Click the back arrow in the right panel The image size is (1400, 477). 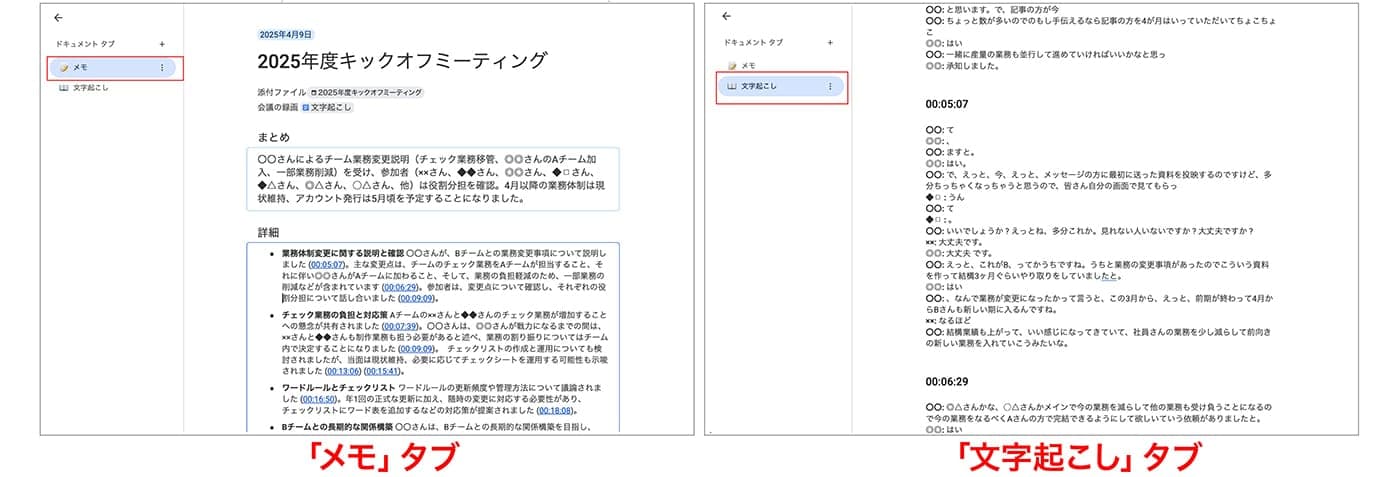point(727,16)
